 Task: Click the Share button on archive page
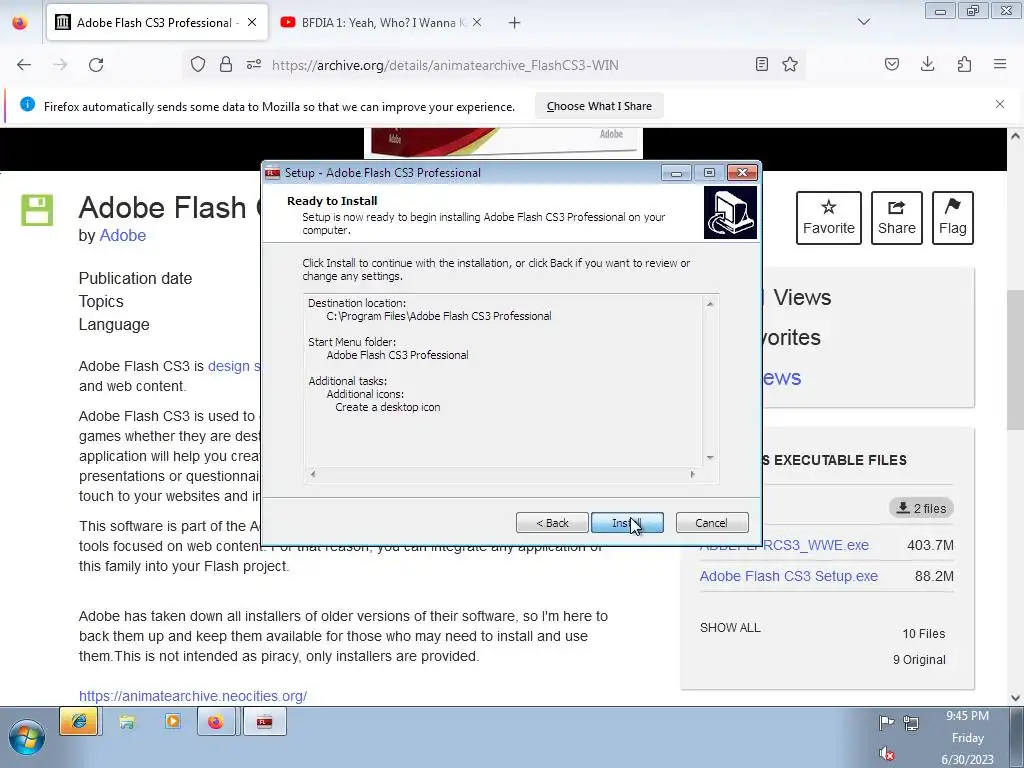pos(897,217)
